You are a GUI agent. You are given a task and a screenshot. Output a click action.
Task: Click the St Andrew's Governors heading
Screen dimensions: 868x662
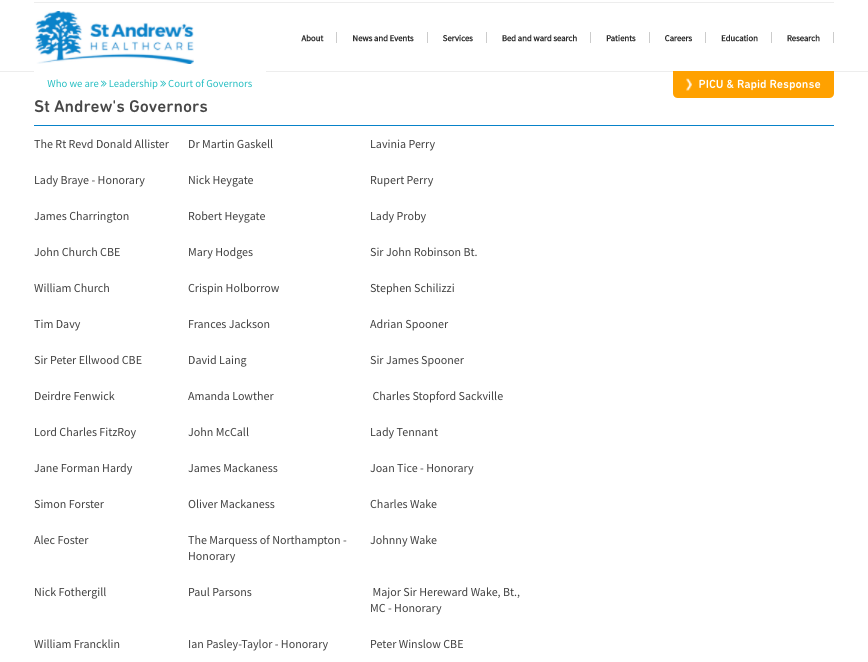pyautogui.click(x=121, y=107)
